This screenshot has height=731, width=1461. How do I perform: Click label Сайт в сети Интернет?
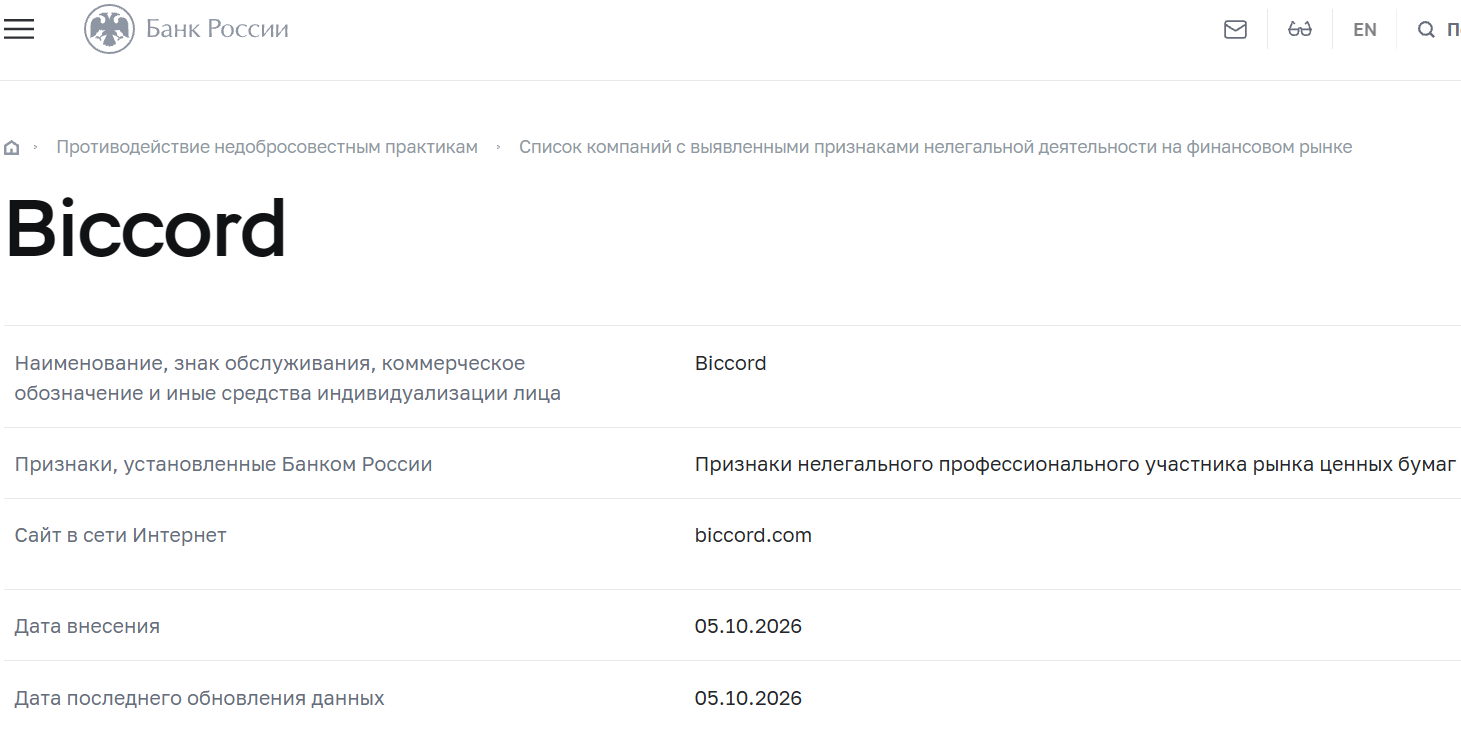point(120,535)
